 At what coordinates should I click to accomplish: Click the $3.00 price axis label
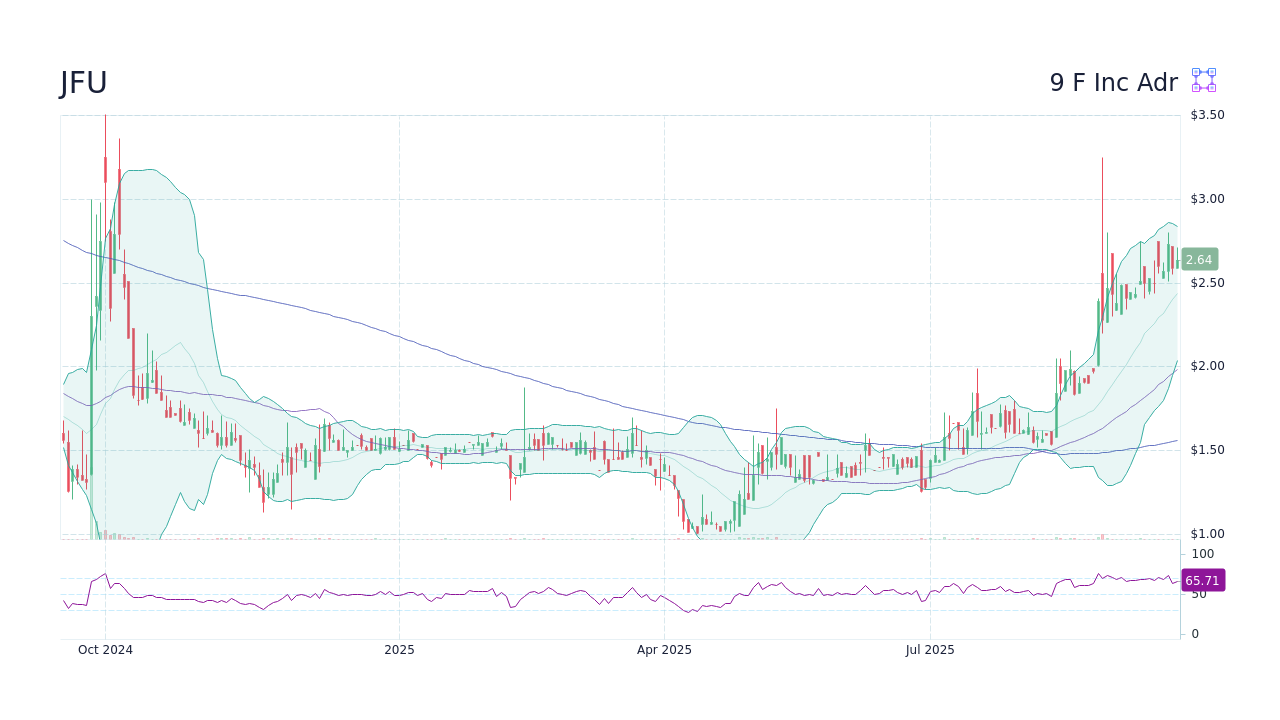click(x=1207, y=199)
